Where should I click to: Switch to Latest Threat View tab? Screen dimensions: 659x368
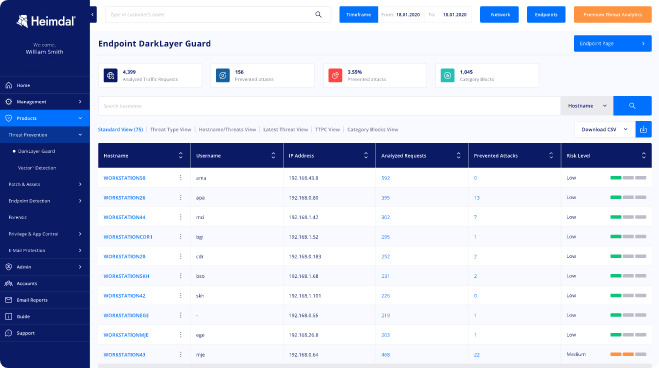tap(285, 129)
